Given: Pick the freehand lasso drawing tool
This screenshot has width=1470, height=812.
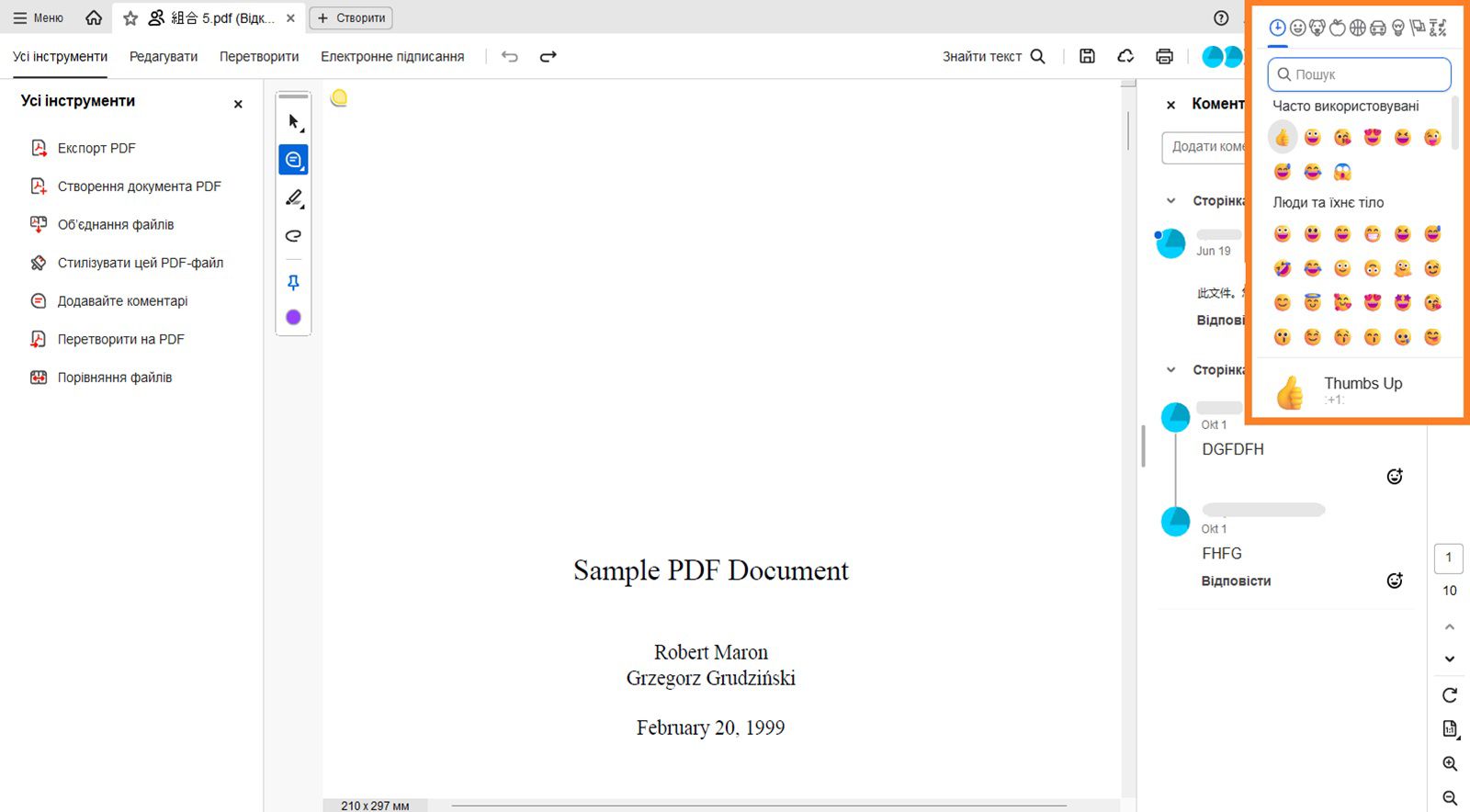Looking at the screenshot, I should pyautogui.click(x=293, y=236).
